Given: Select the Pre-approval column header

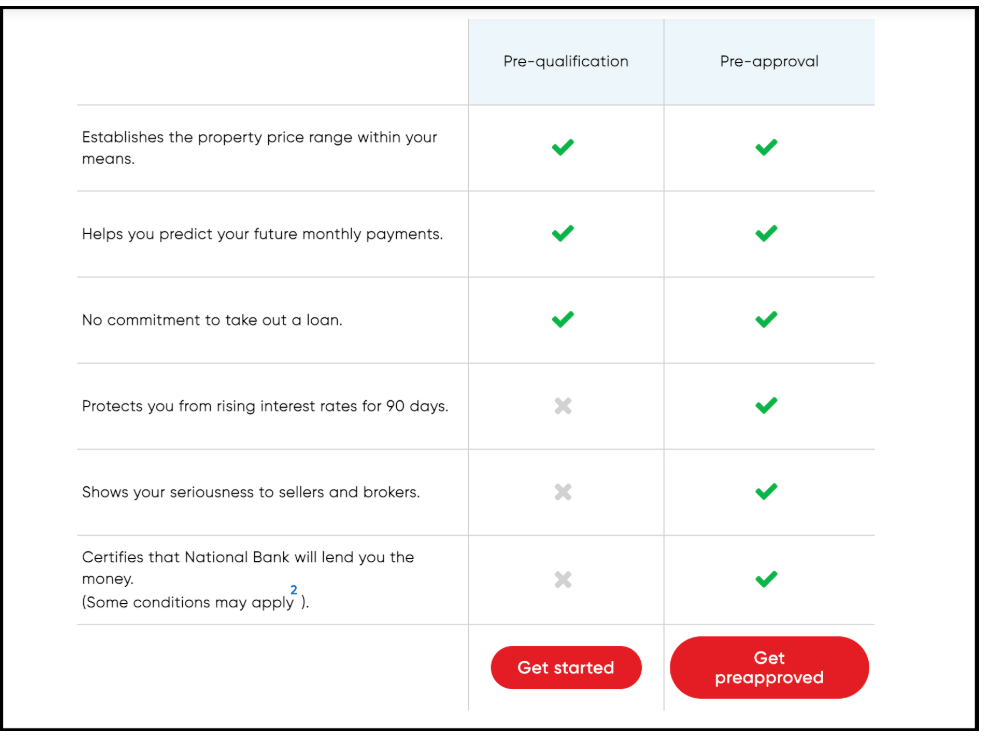Looking at the screenshot, I should click(x=769, y=61).
